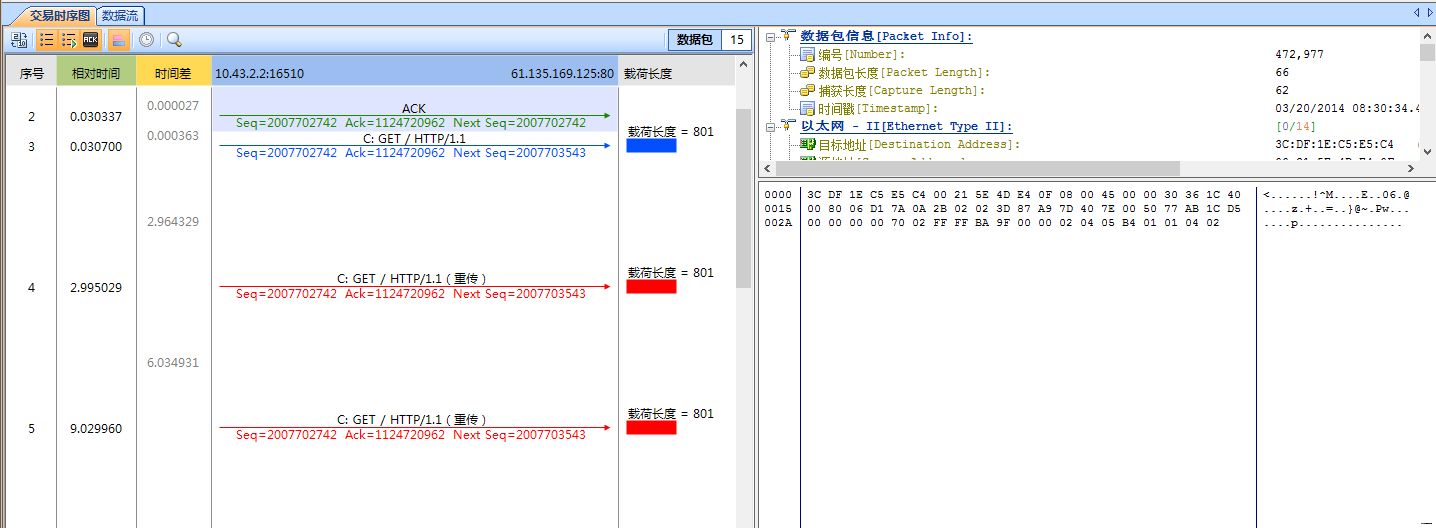1436x528 pixels.
Task: Select the retransmitted GET packet in row 4
Action: [x=414, y=286]
